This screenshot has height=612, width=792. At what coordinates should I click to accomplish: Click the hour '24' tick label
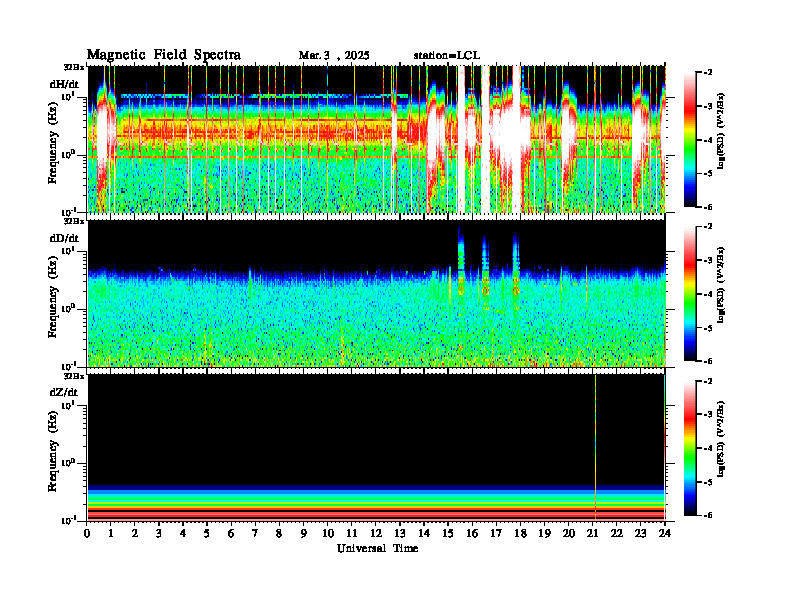tap(665, 534)
